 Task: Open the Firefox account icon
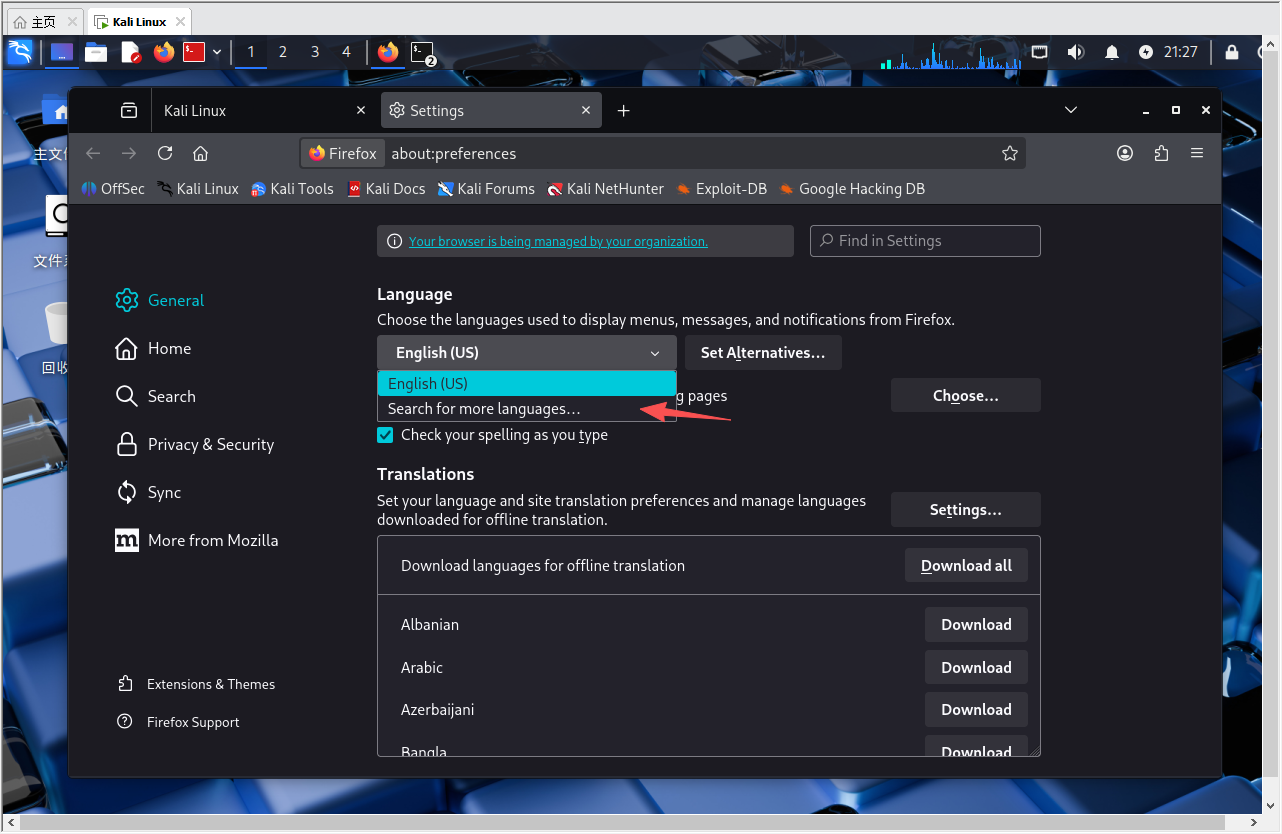(x=1125, y=153)
